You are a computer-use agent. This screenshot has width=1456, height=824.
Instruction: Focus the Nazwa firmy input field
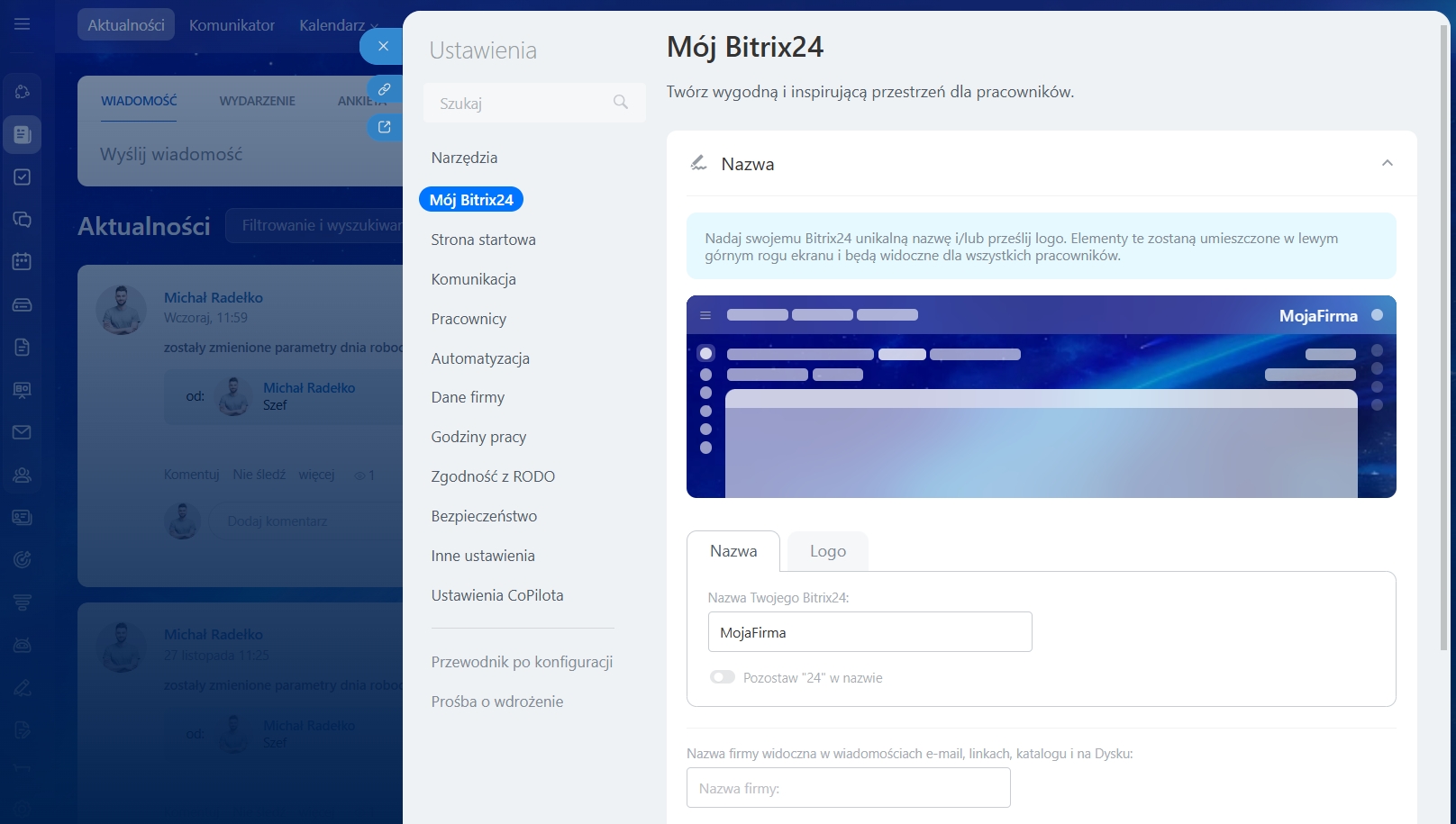[848, 788]
